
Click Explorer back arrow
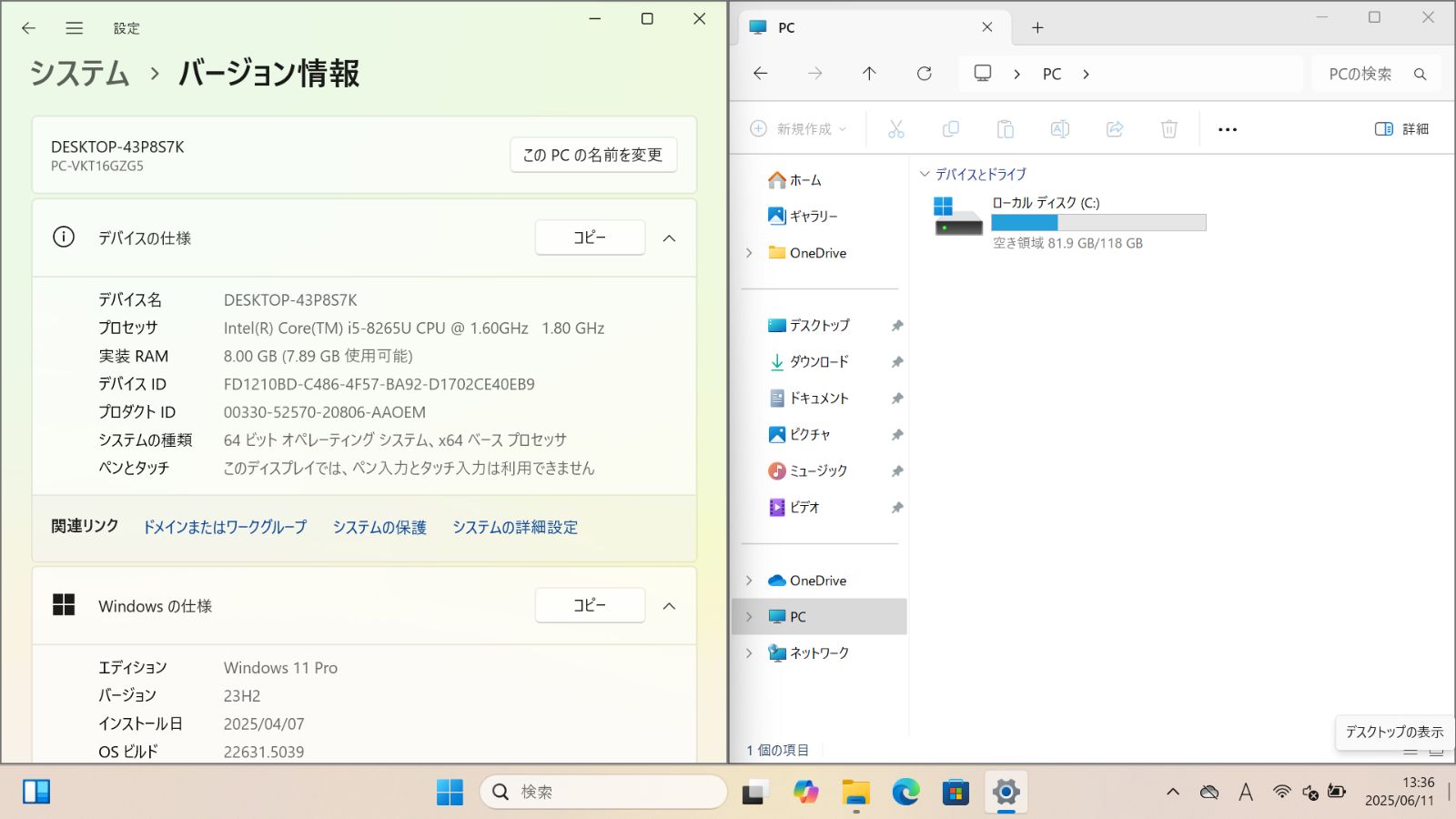761,74
